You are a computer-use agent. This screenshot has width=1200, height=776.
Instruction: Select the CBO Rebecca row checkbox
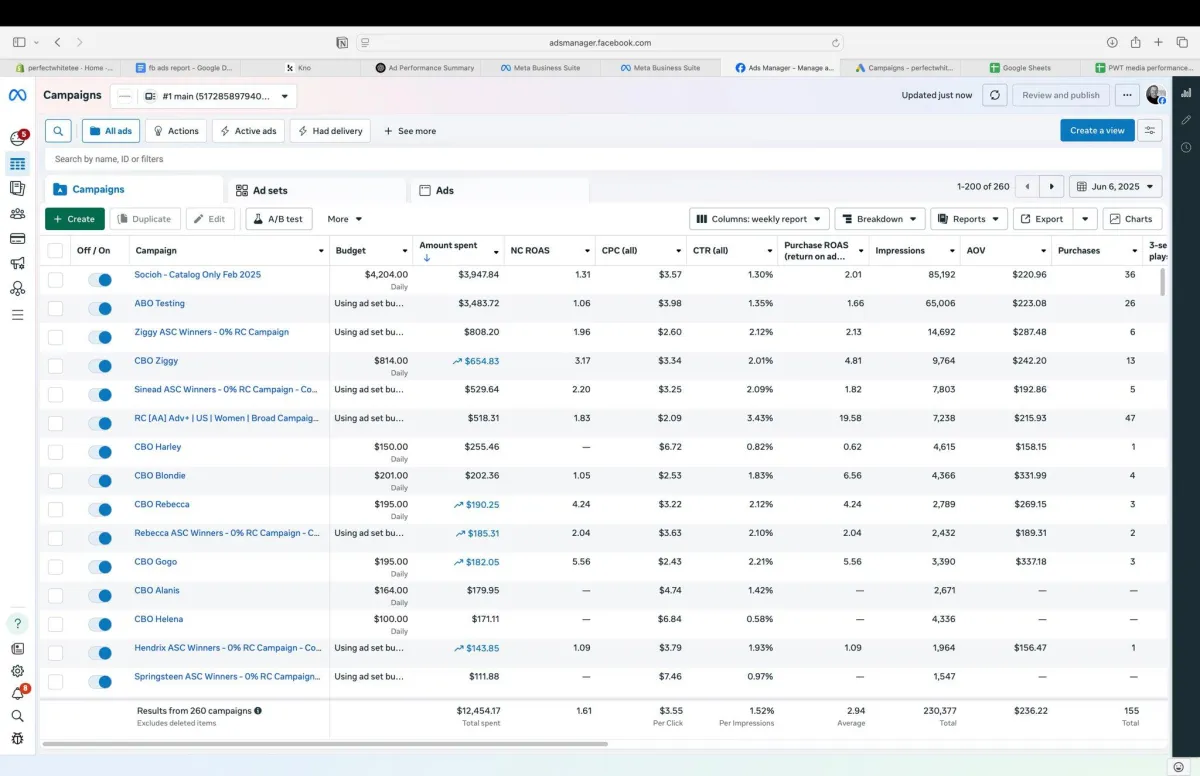point(55,510)
